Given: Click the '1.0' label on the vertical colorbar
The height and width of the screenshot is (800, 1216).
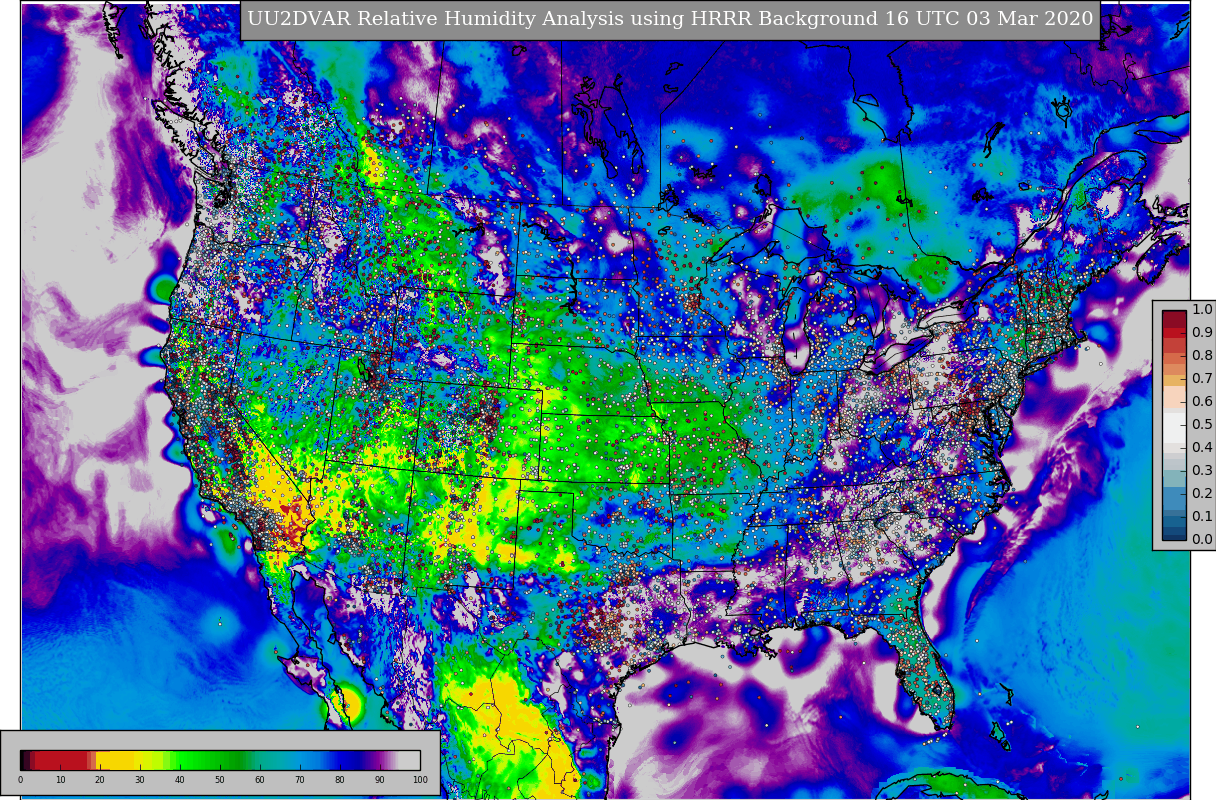Looking at the screenshot, I should (x=1202, y=309).
